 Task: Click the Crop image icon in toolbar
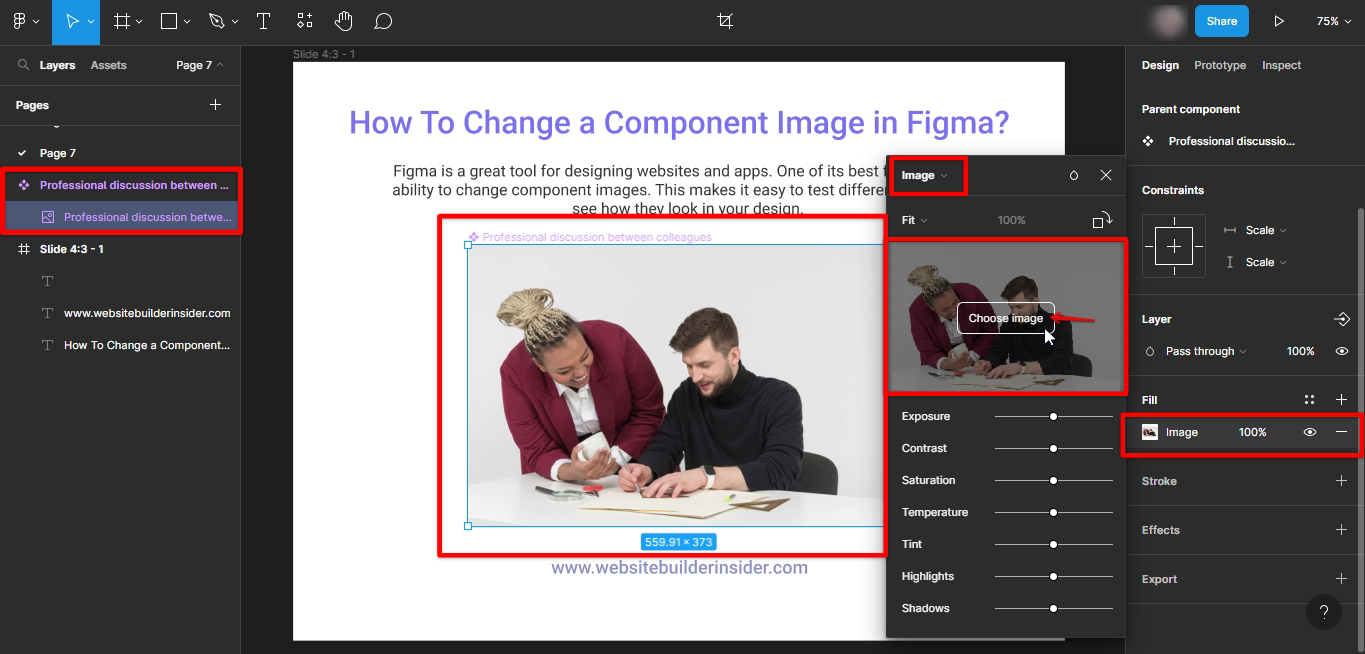(x=725, y=21)
